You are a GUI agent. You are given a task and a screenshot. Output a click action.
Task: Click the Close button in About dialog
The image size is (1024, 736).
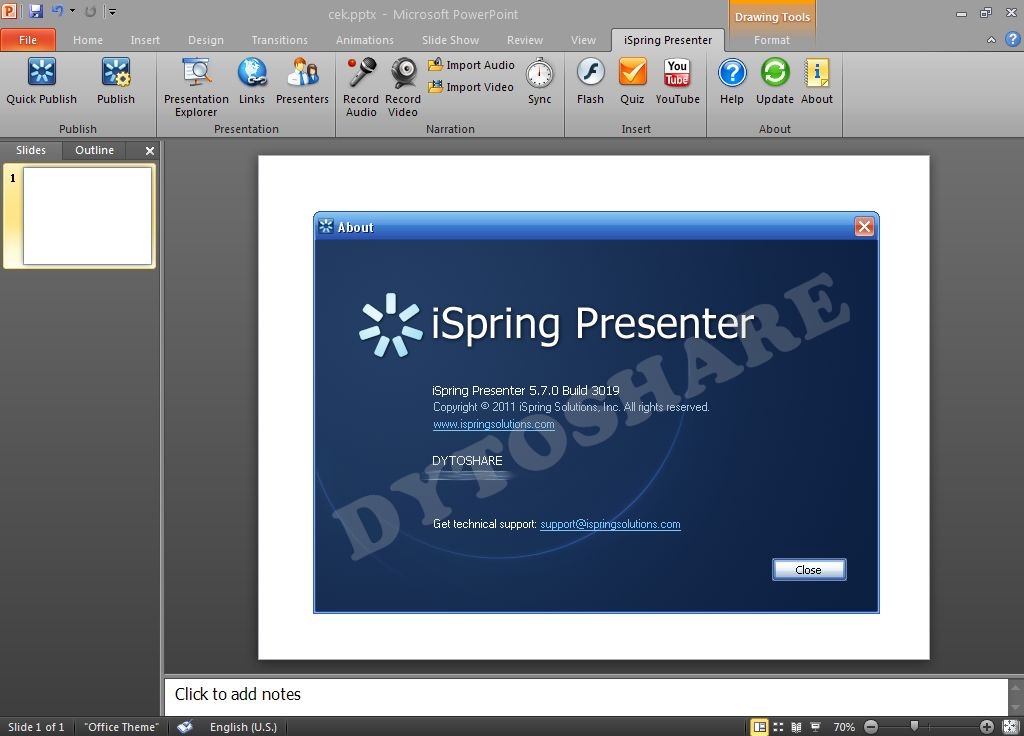pos(808,569)
